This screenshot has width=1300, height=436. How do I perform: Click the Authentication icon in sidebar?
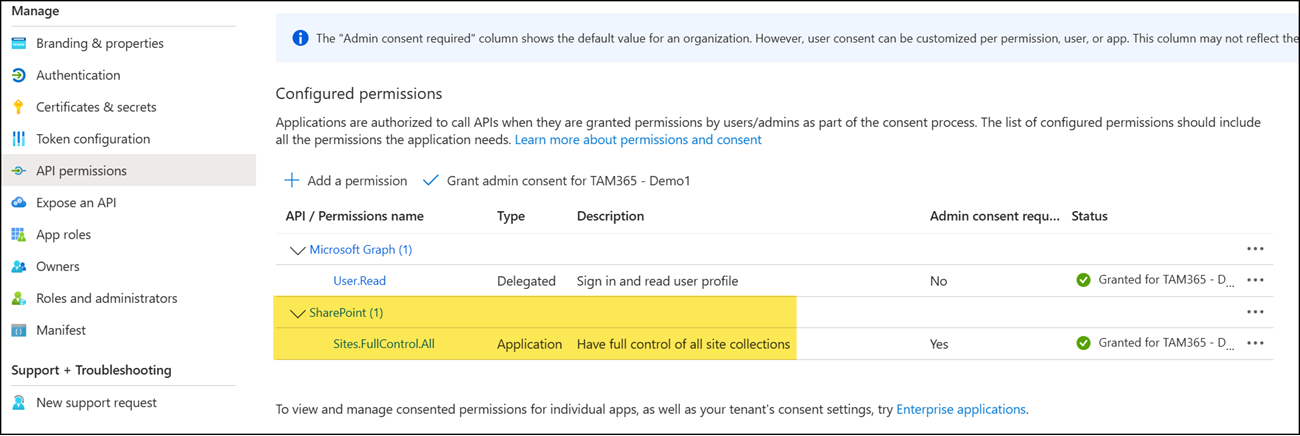tap(18, 75)
